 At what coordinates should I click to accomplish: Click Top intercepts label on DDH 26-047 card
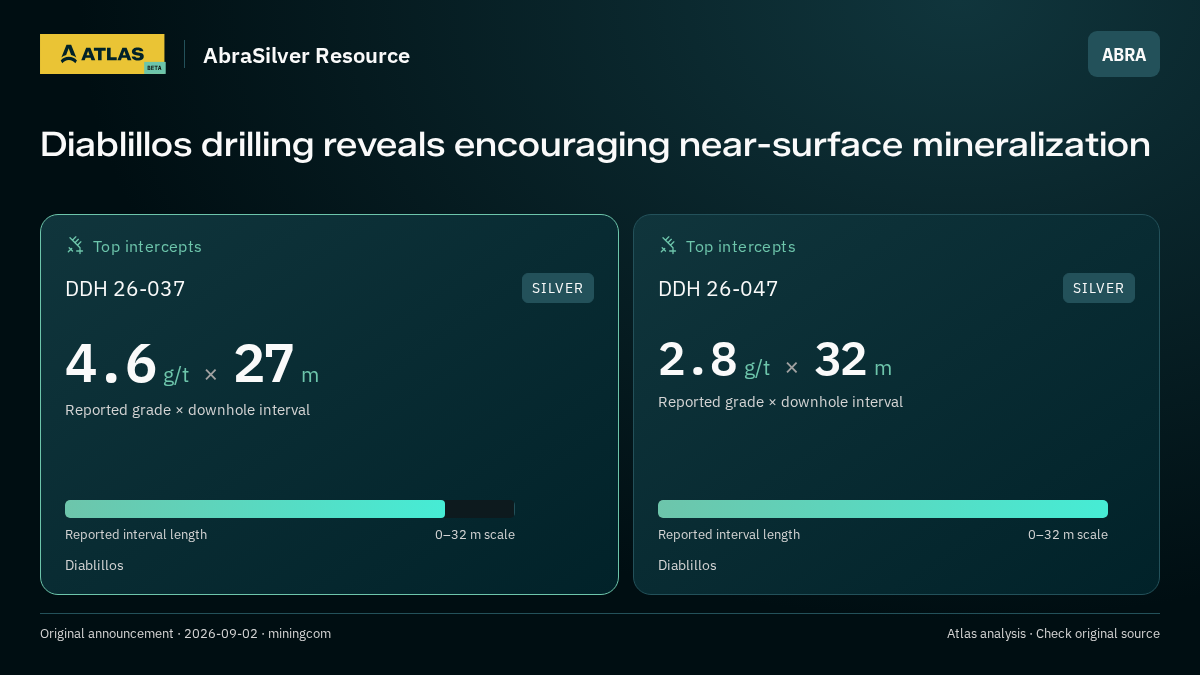740,246
